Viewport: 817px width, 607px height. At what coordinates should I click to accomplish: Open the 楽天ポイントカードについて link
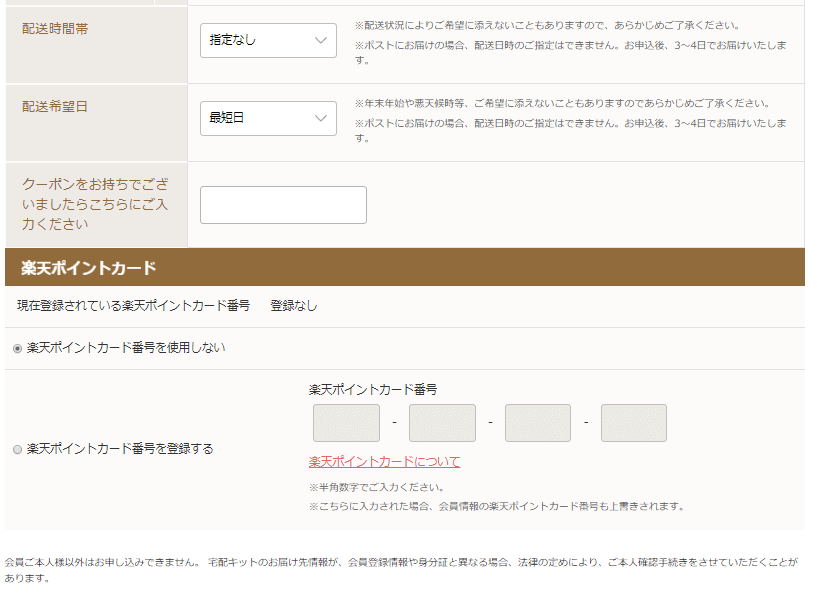pyautogui.click(x=385, y=462)
